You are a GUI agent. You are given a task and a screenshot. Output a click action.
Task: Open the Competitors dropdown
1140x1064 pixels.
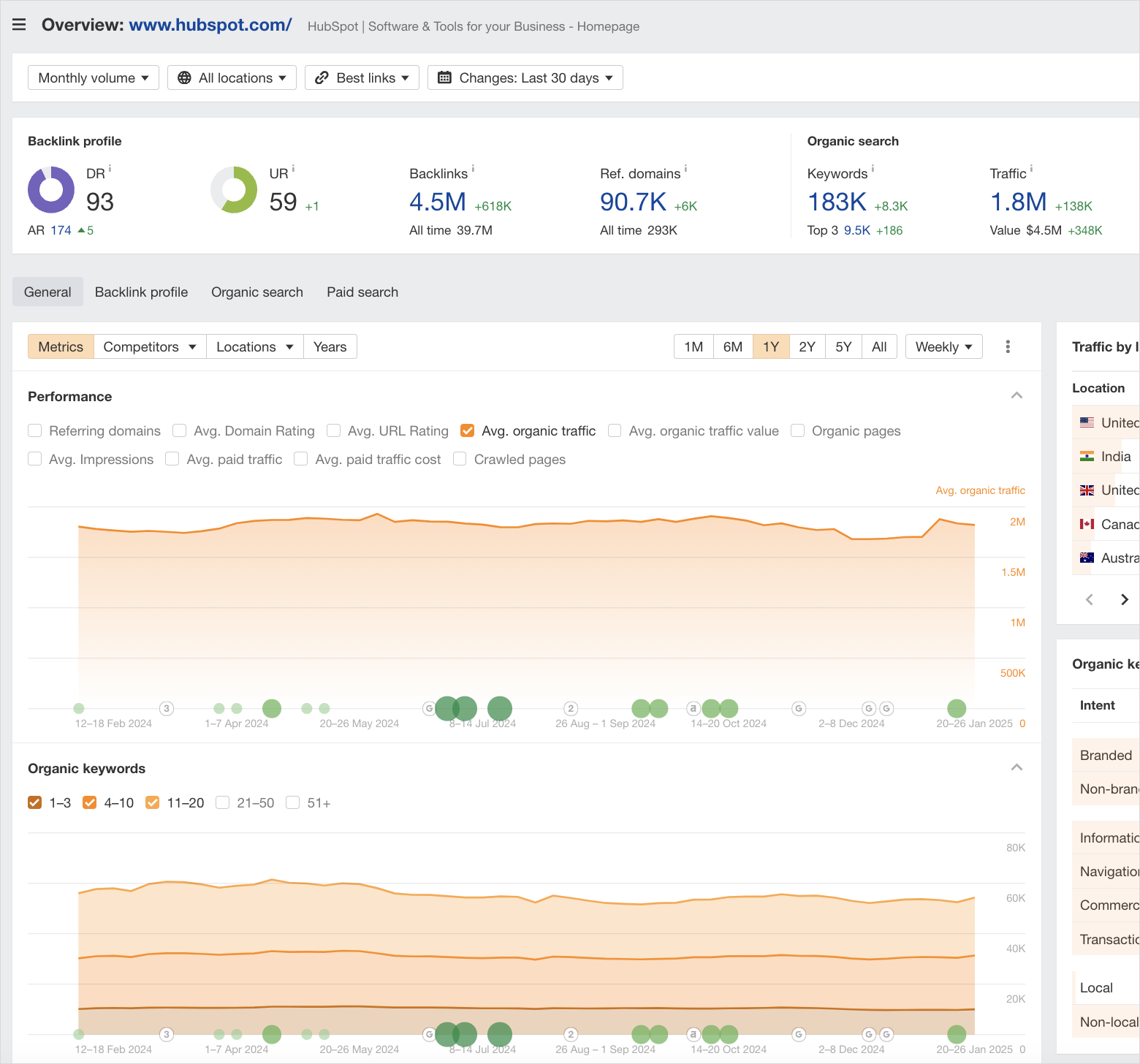(x=150, y=346)
